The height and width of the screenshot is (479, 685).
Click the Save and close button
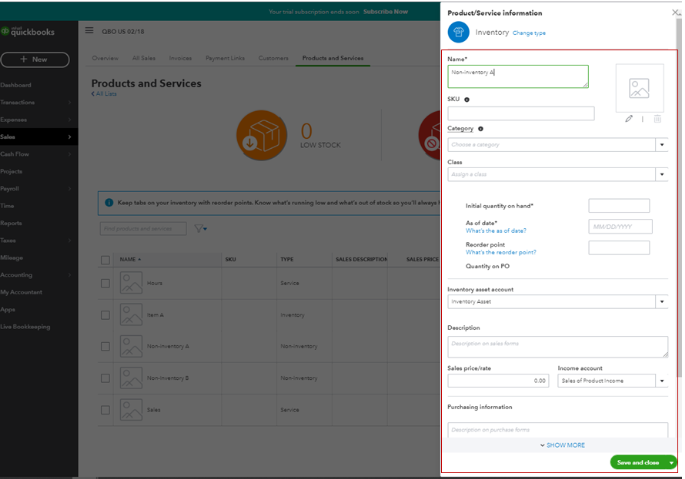pos(638,462)
